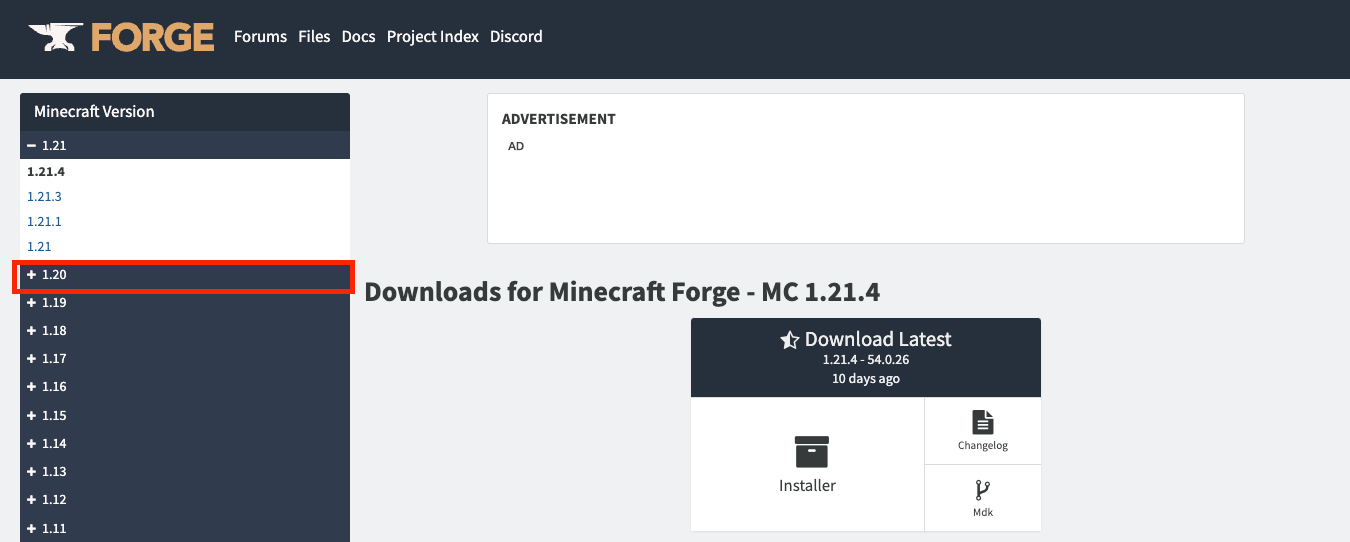Open the Docs nav link
Viewport: 1350px width, 542px height.
coord(359,37)
